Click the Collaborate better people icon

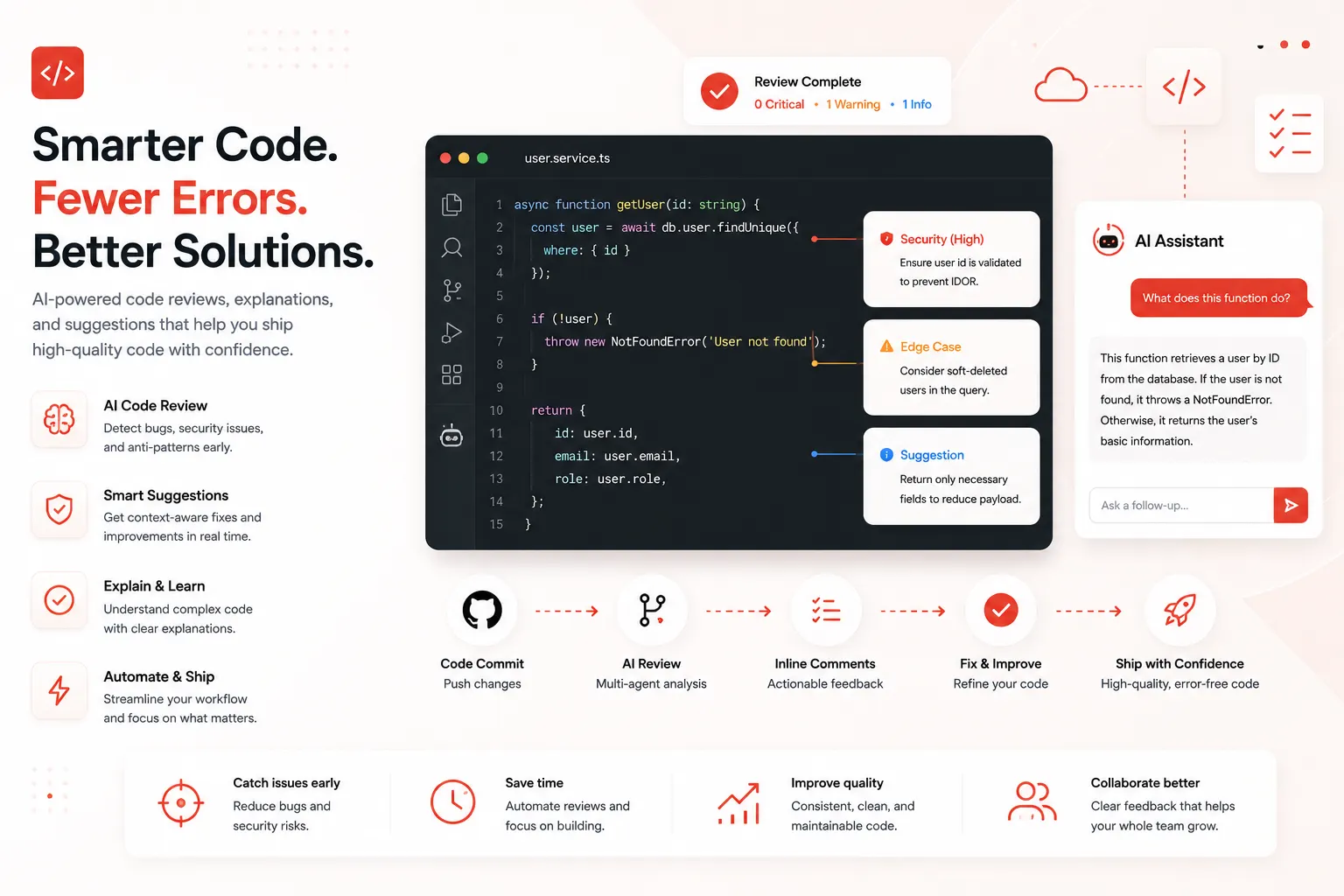point(1032,801)
